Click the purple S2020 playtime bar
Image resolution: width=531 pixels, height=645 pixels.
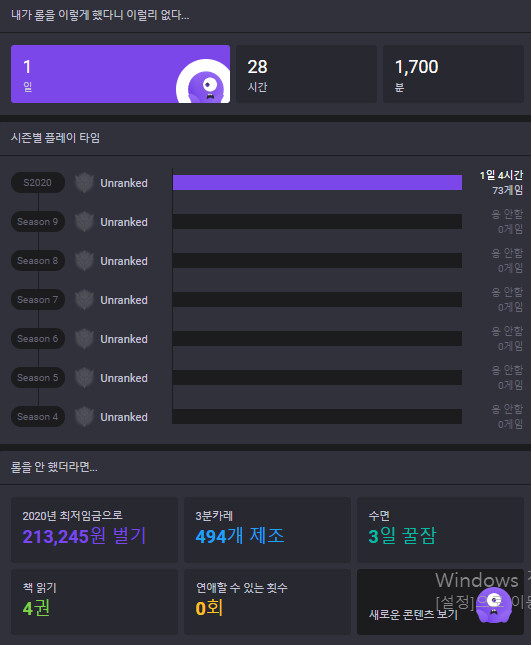tap(318, 183)
